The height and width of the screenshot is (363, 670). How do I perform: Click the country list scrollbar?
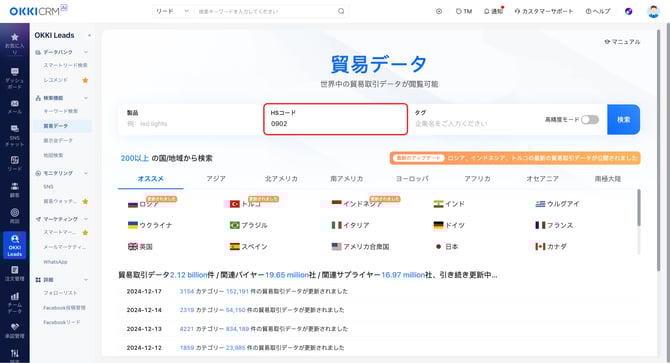point(639,208)
